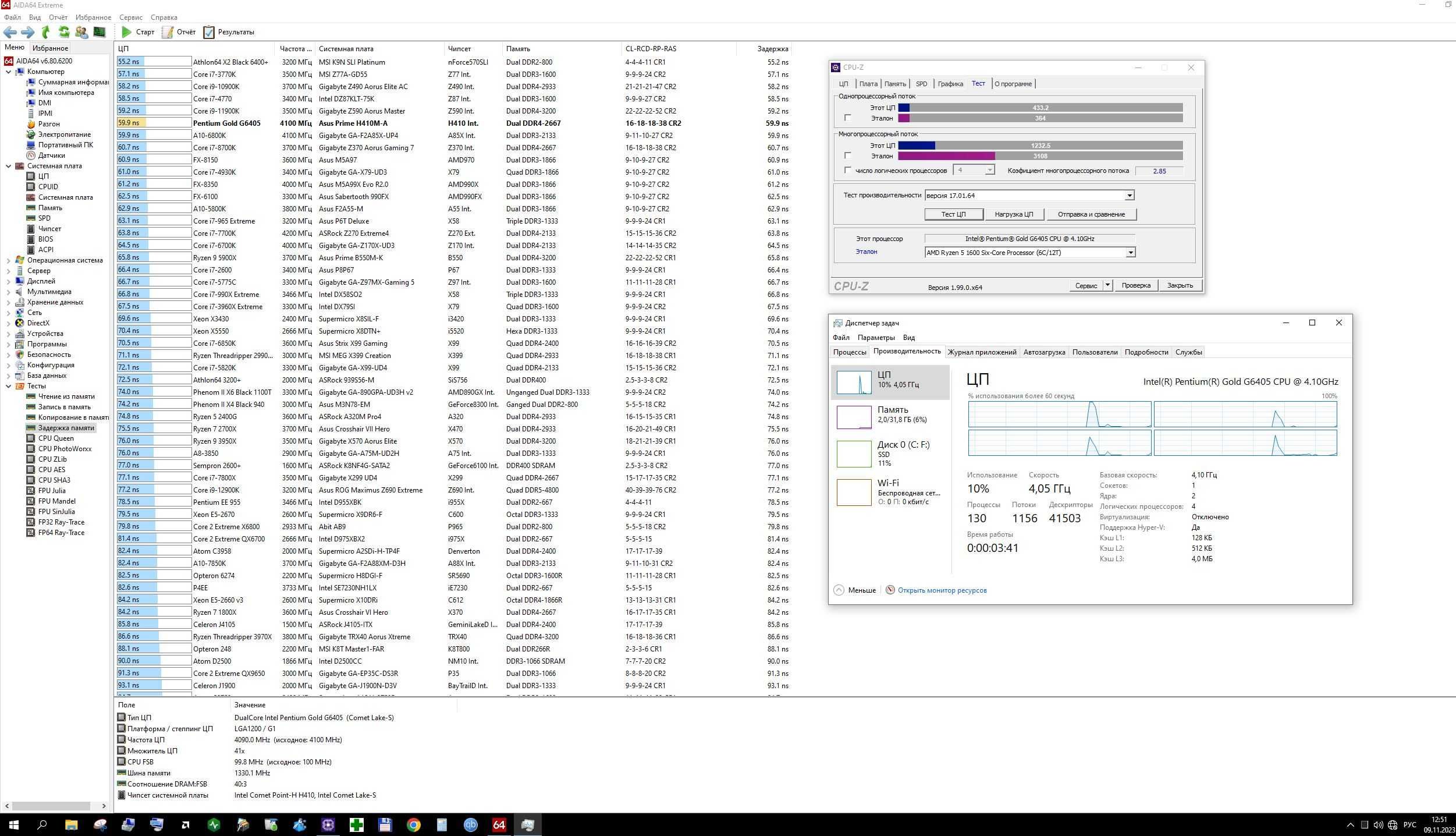Click the Chrome icon in the taskbar

point(413,825)
